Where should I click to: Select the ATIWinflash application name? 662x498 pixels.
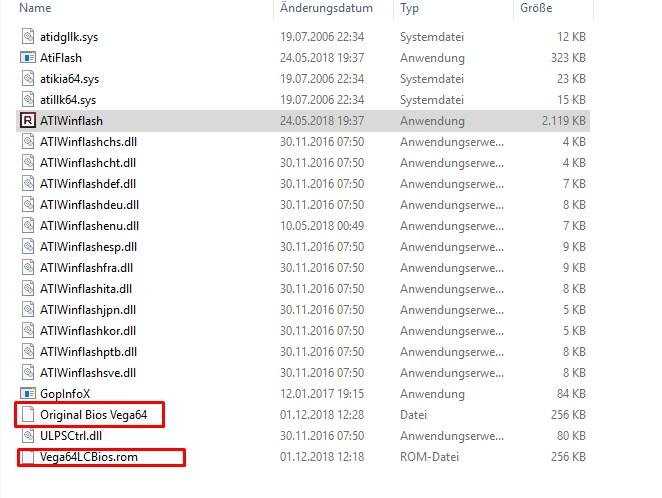click(x=71, y=121)
